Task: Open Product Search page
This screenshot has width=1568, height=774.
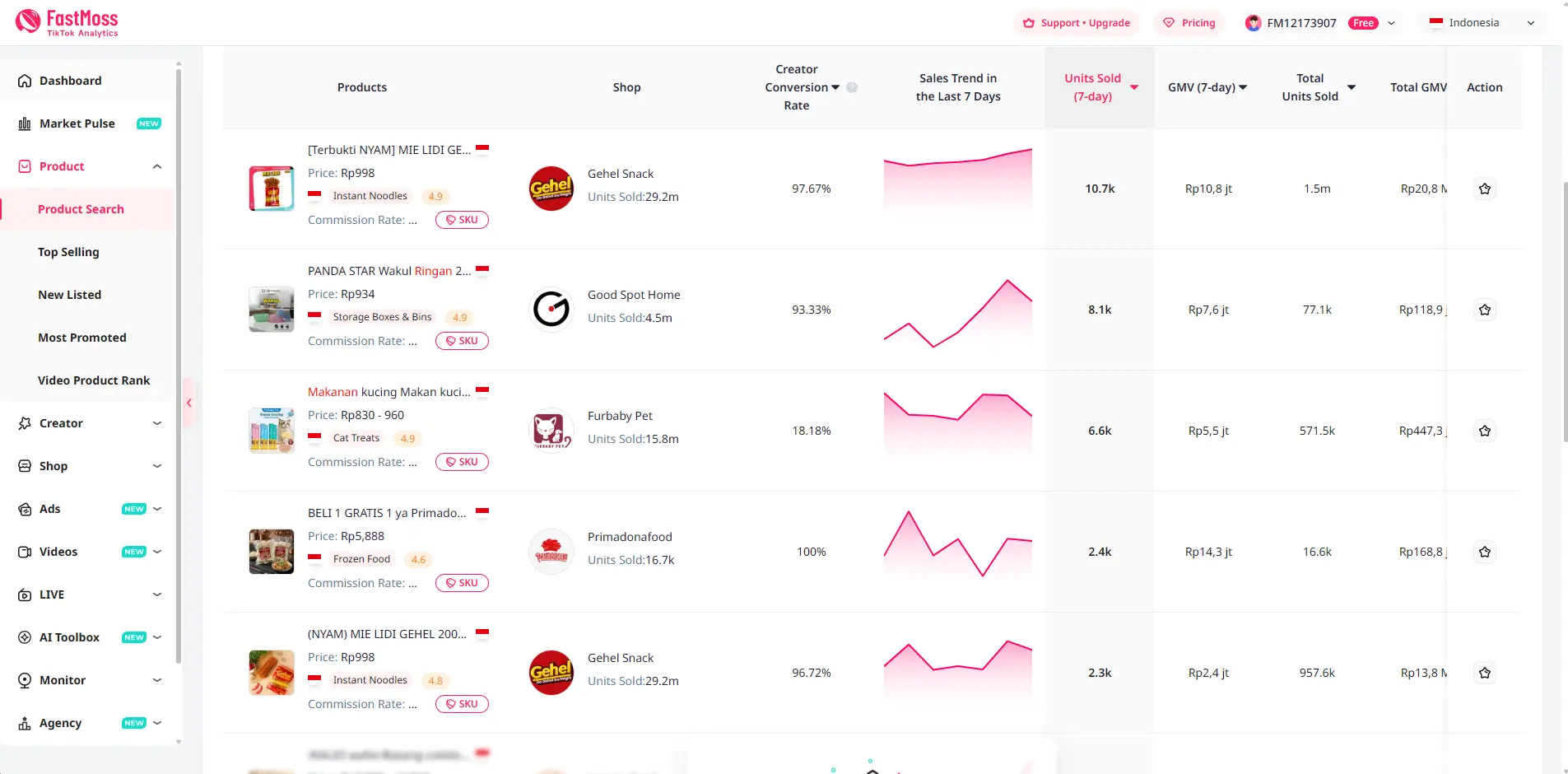Action: 81,209
